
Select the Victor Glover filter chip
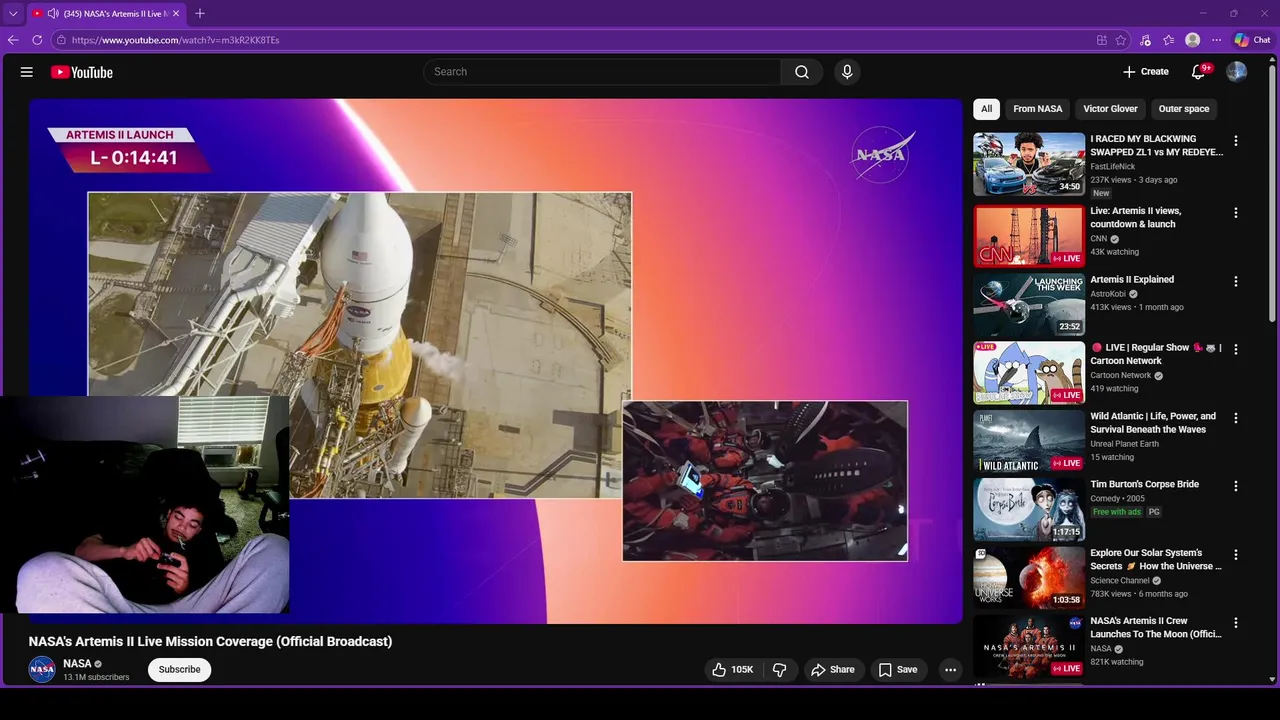1110,109
